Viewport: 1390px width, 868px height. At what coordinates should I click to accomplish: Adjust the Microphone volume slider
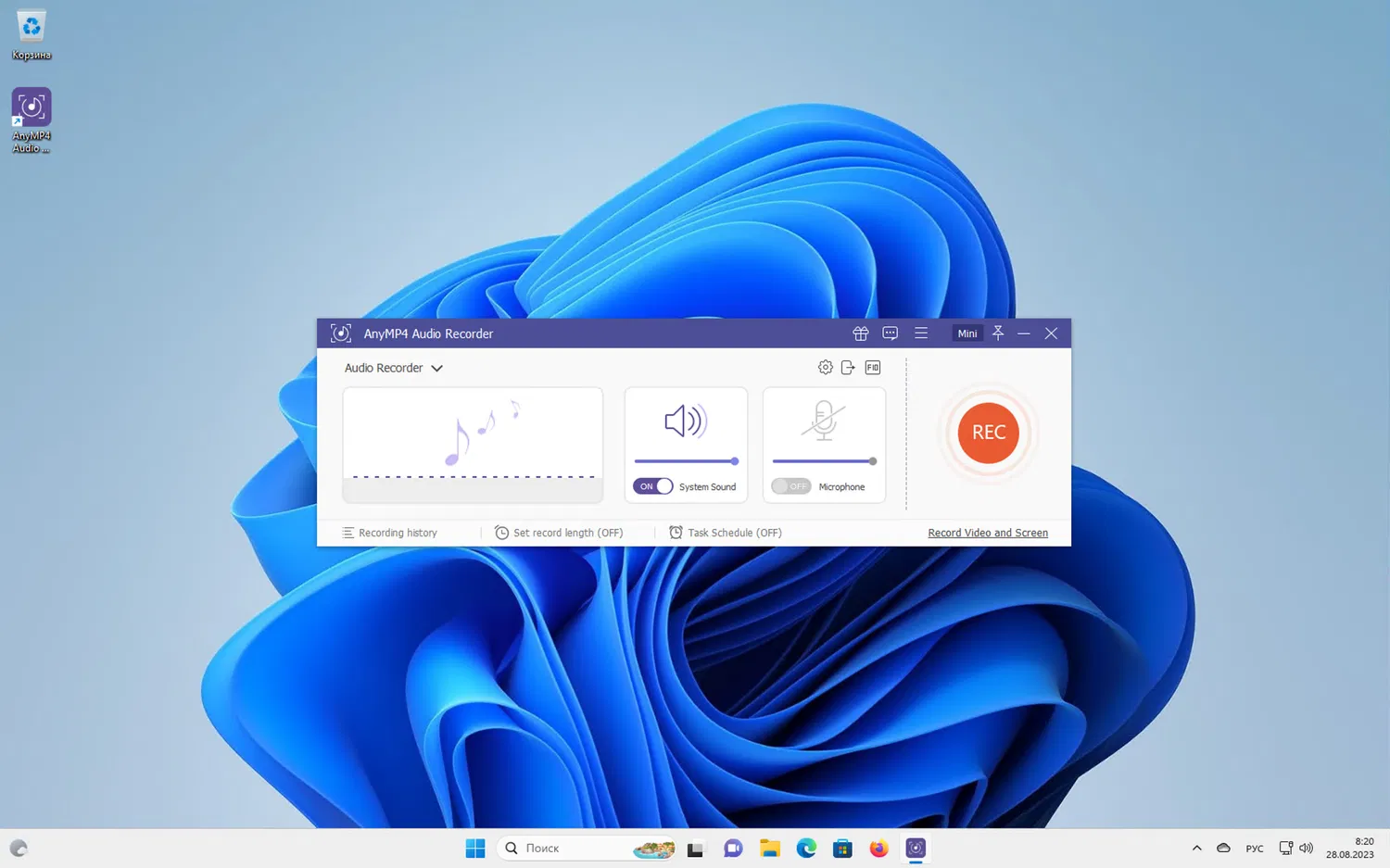825,461
